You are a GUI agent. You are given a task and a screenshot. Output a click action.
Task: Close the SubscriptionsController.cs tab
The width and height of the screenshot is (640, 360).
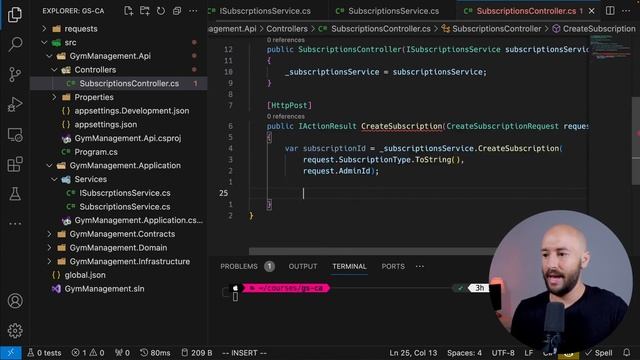[x=591, y=11]
